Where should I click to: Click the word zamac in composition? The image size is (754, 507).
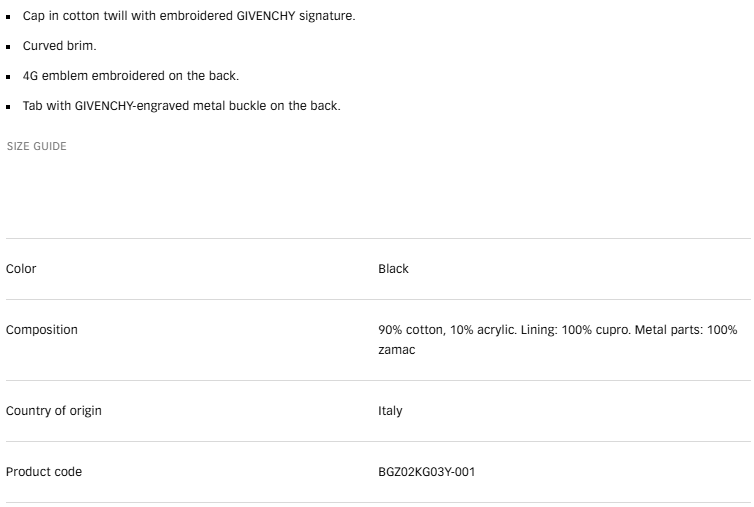[397, 350]
